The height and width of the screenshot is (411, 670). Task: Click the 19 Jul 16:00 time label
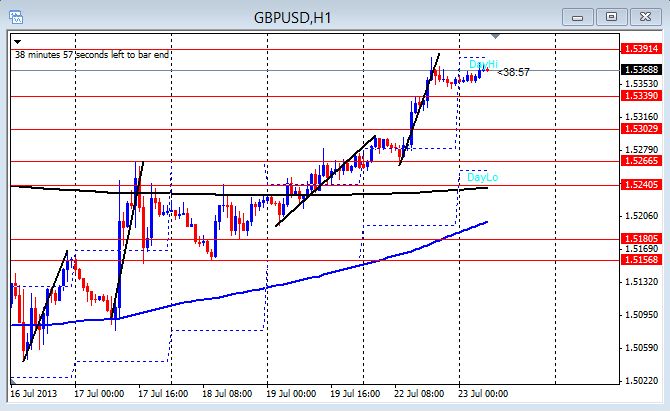(x=355, y=393)
